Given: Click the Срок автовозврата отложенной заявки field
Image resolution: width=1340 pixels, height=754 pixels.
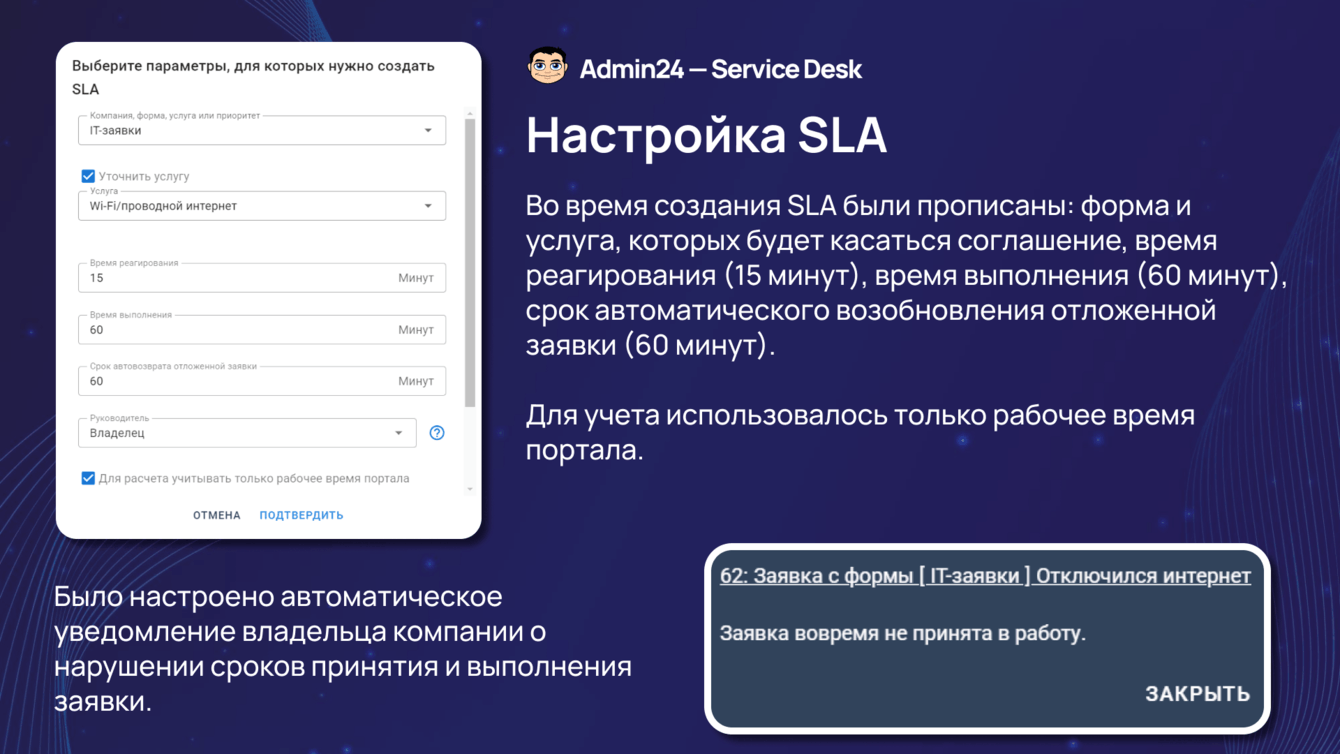Looking at the screenshot, I should click(262, 381).
